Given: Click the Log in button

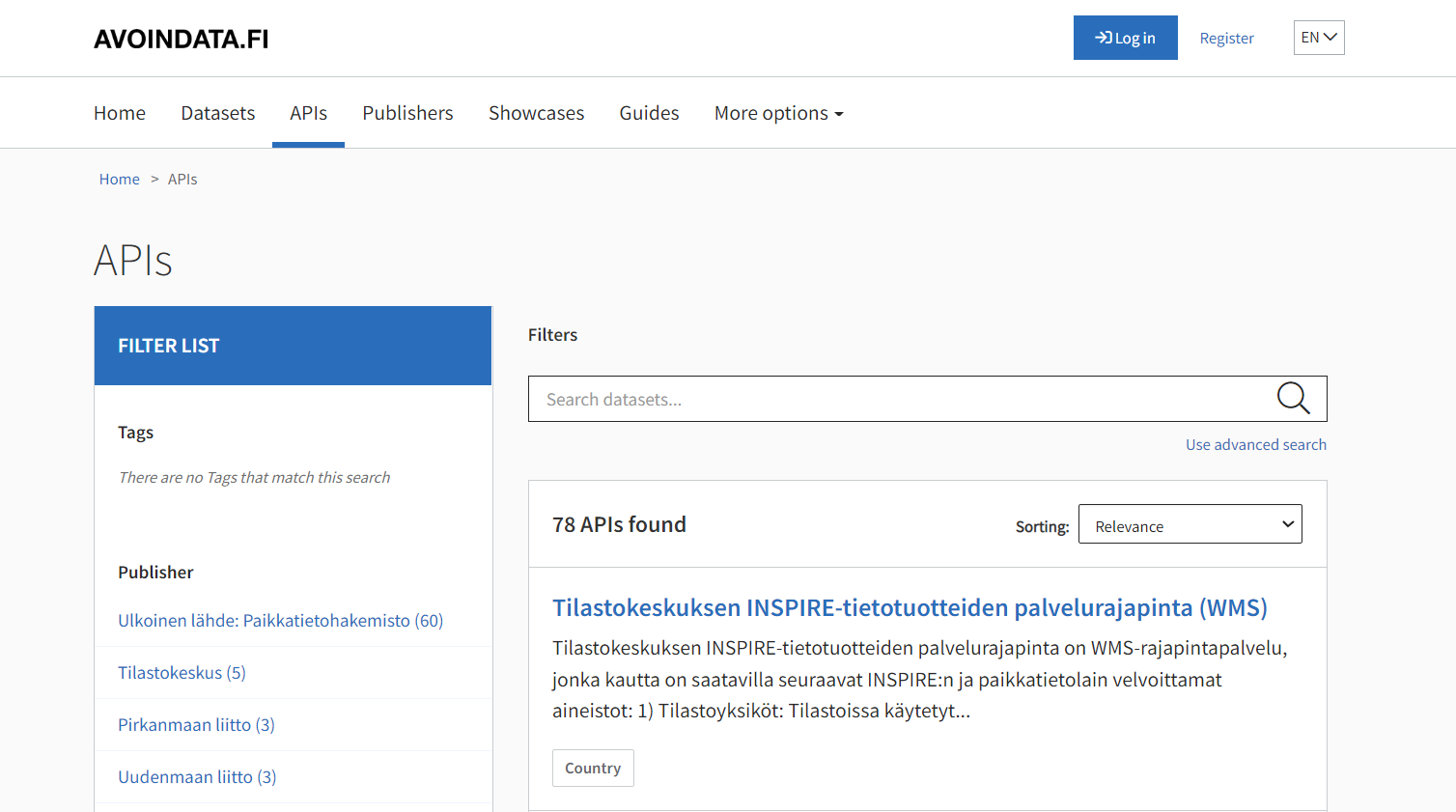Looking at the screenshot, I should point(1126,37).
